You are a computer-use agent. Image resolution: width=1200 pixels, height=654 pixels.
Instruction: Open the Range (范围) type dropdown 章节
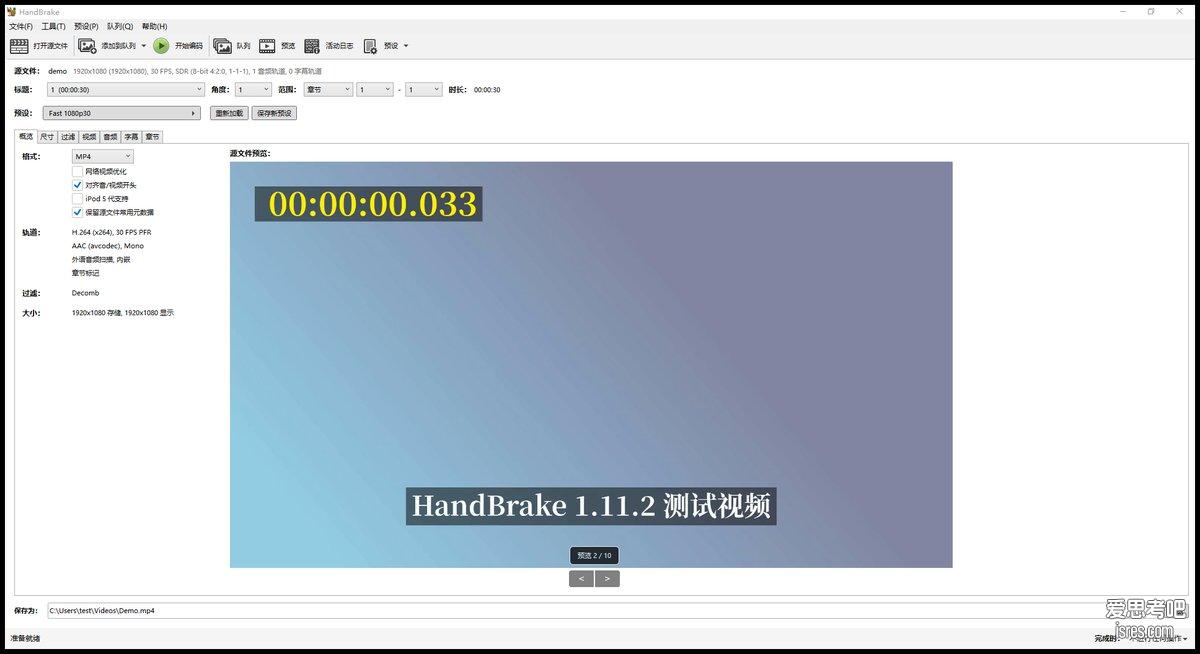click(328, 90)
